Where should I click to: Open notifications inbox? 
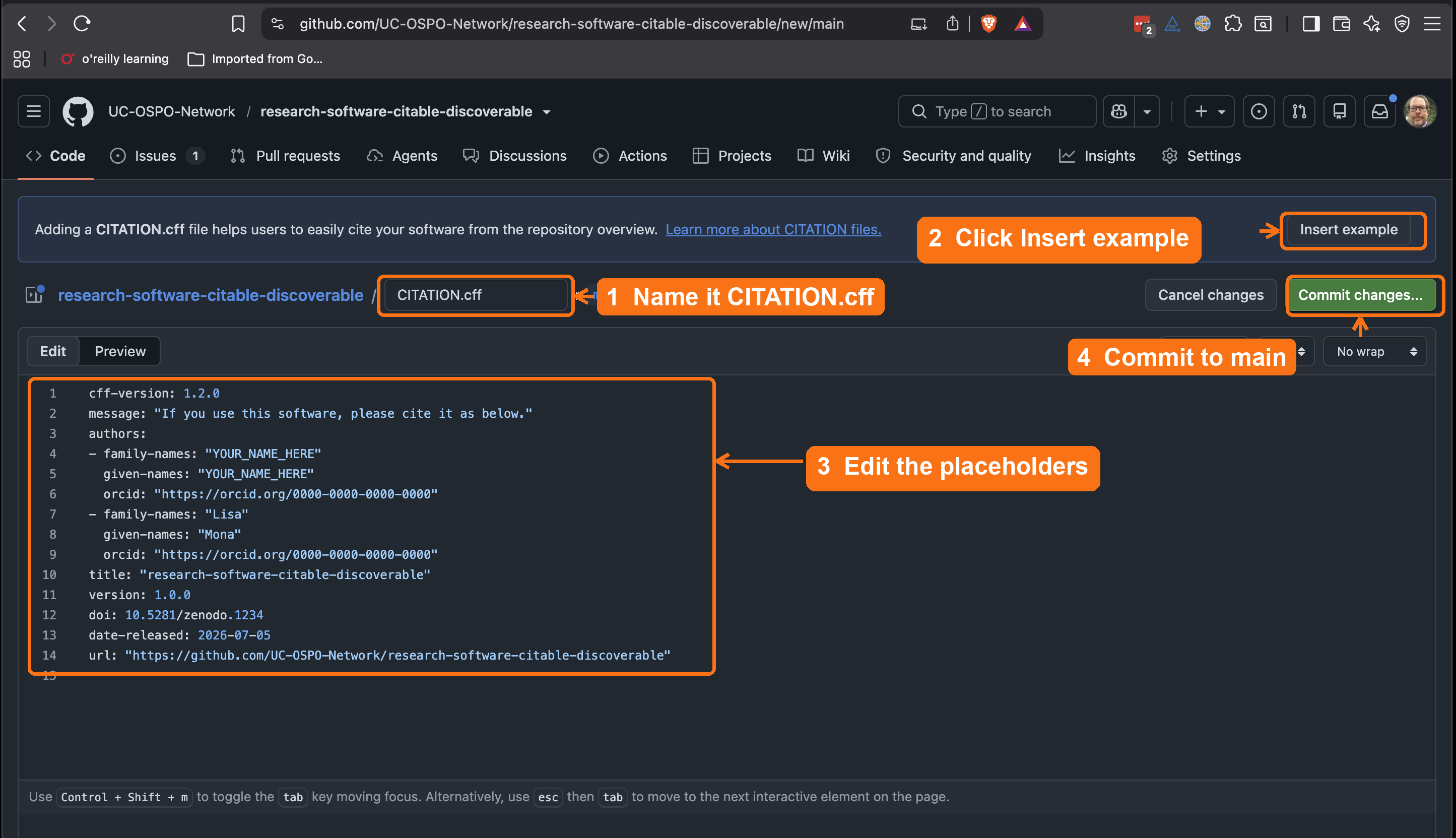point(1379,111)
